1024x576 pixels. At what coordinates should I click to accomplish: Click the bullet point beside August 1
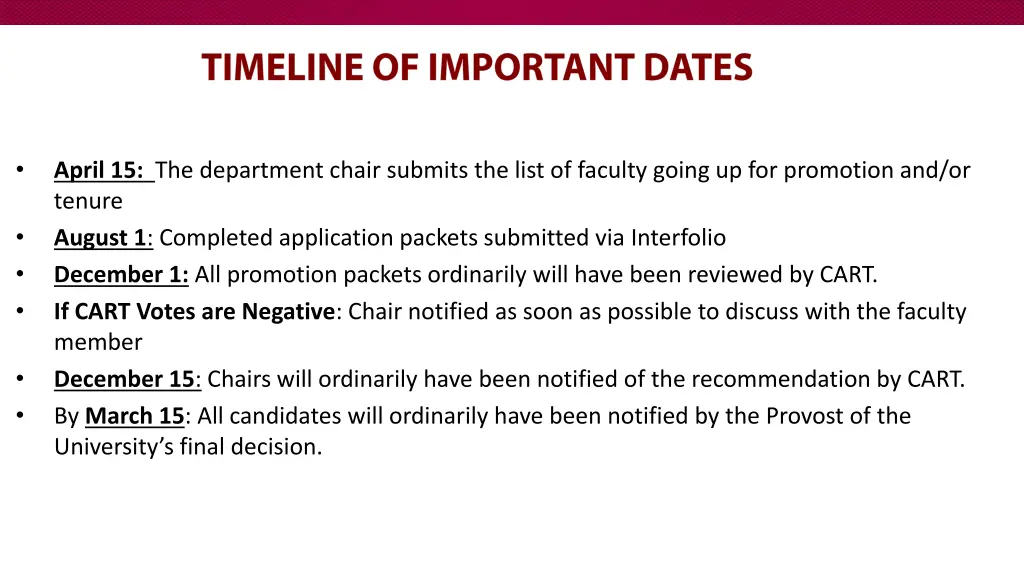tap(20, 238)
